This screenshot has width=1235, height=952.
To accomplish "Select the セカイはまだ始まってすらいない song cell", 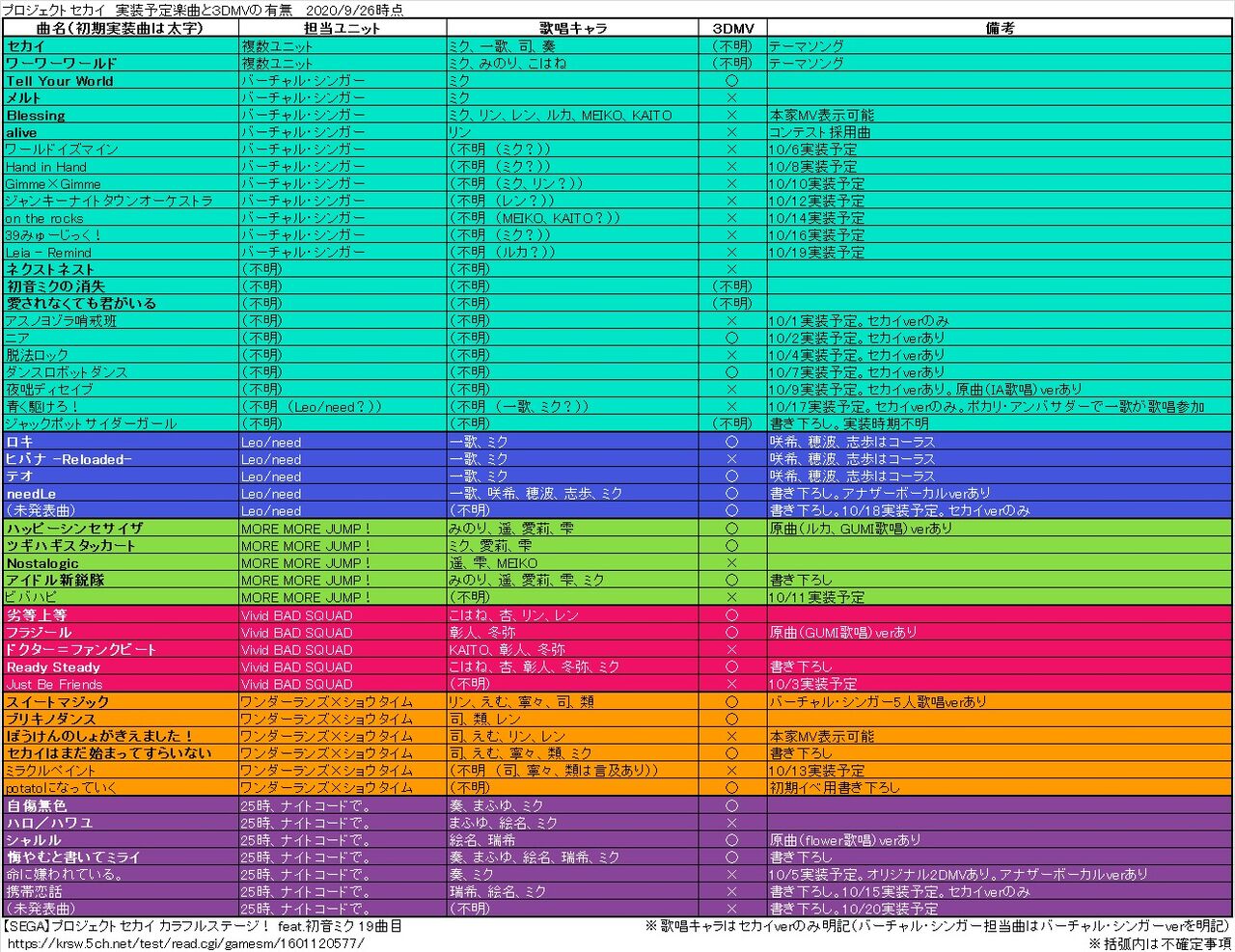I will click(x=121, y=753).
